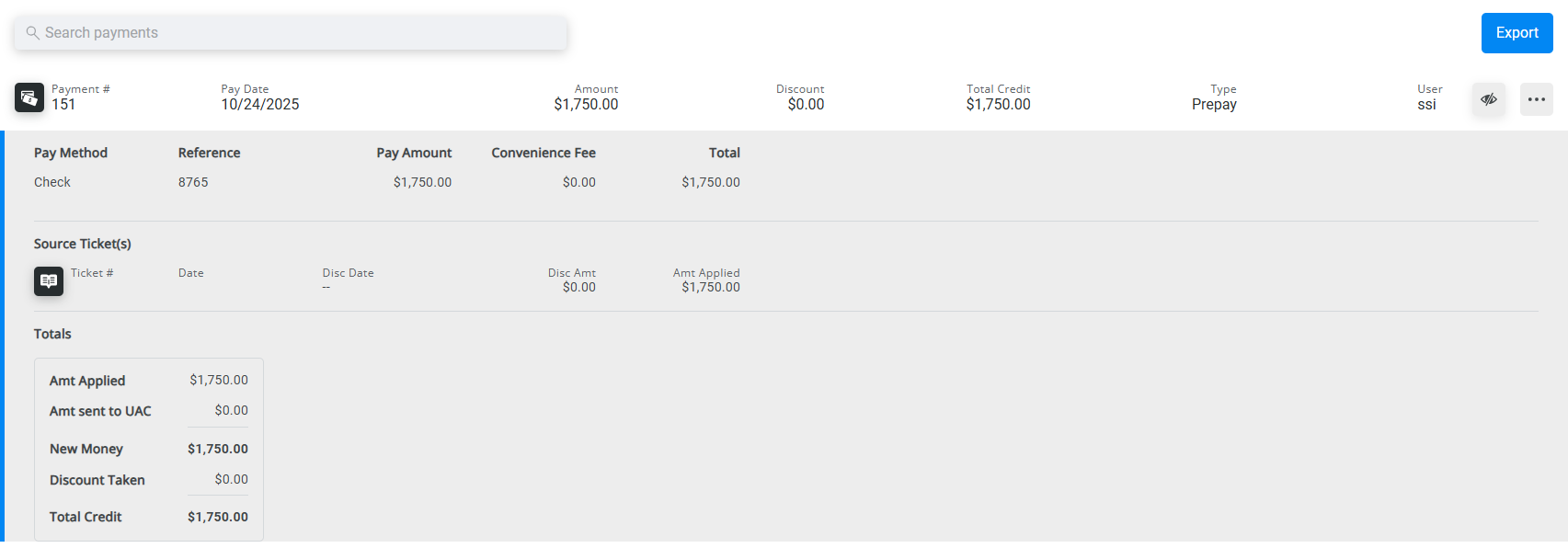Screen dimensions: 1568x548
Task: Click the Disc Date column label
Action: coord(348,273)
